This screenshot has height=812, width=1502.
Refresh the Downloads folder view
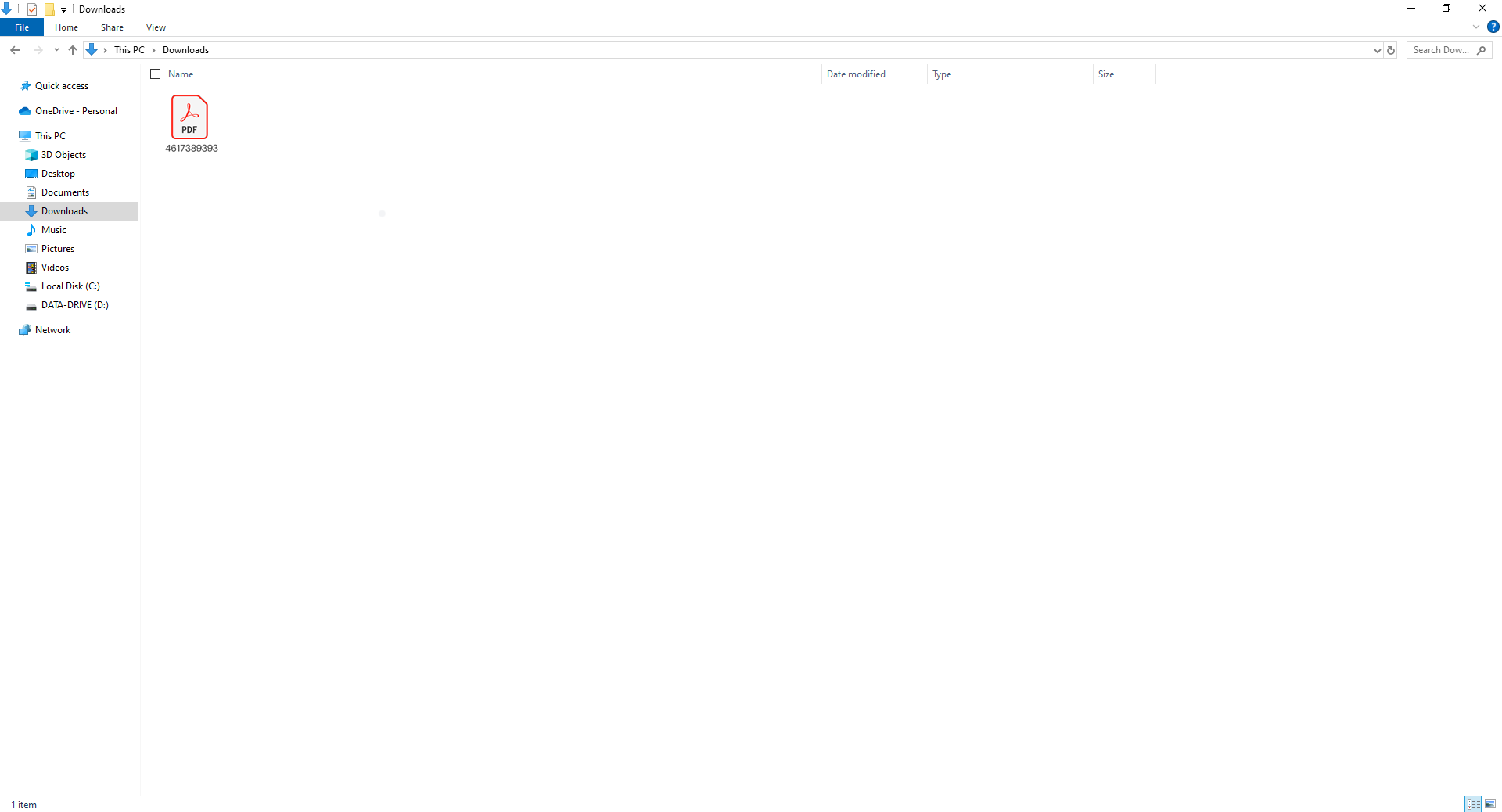pos(1391,50)
